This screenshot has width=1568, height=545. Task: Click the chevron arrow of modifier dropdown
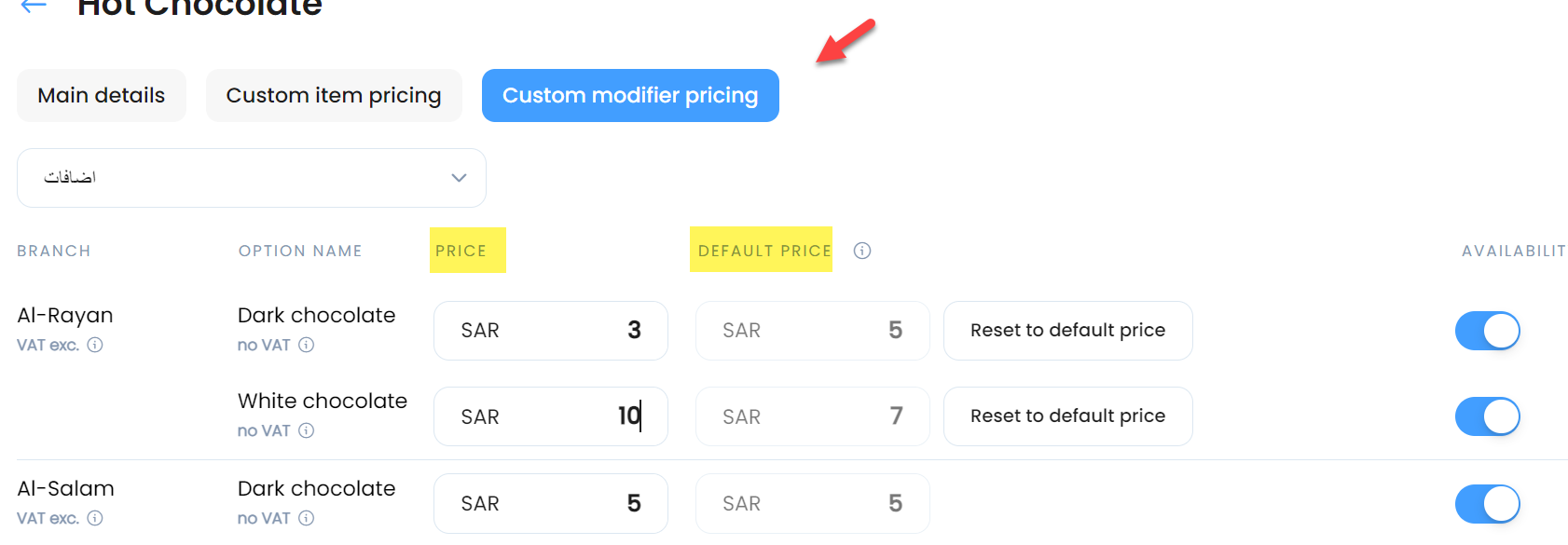(x=459, y=178)
